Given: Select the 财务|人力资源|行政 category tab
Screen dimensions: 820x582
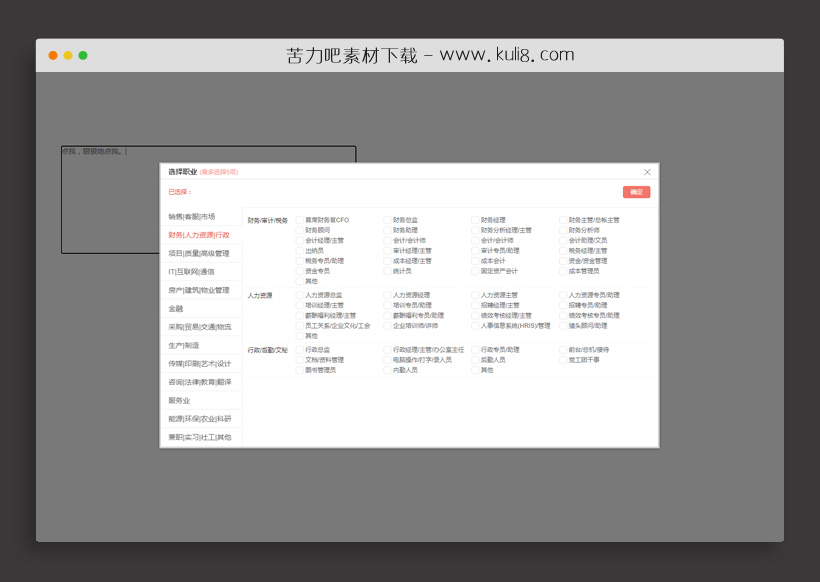Looking at the screenshot, I should (x=199, y=235).
